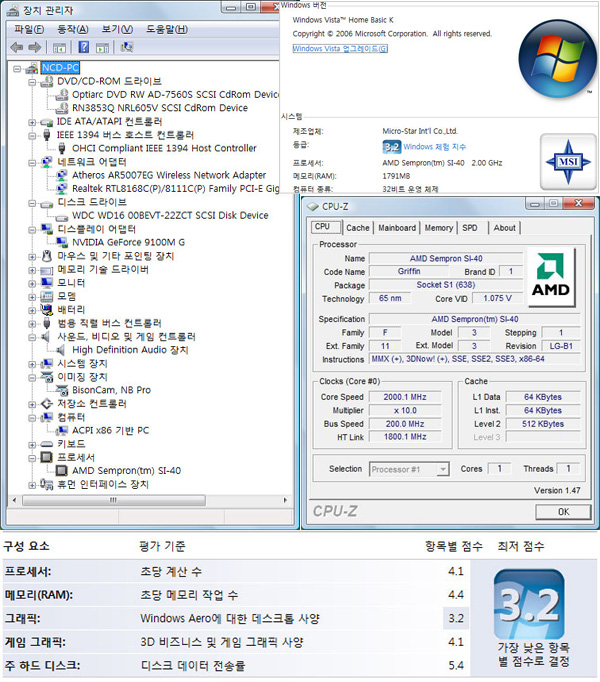Viewport: 600px width, 682px height.
Task: Select High Definition Audio 장치
Action: (130, 350)
